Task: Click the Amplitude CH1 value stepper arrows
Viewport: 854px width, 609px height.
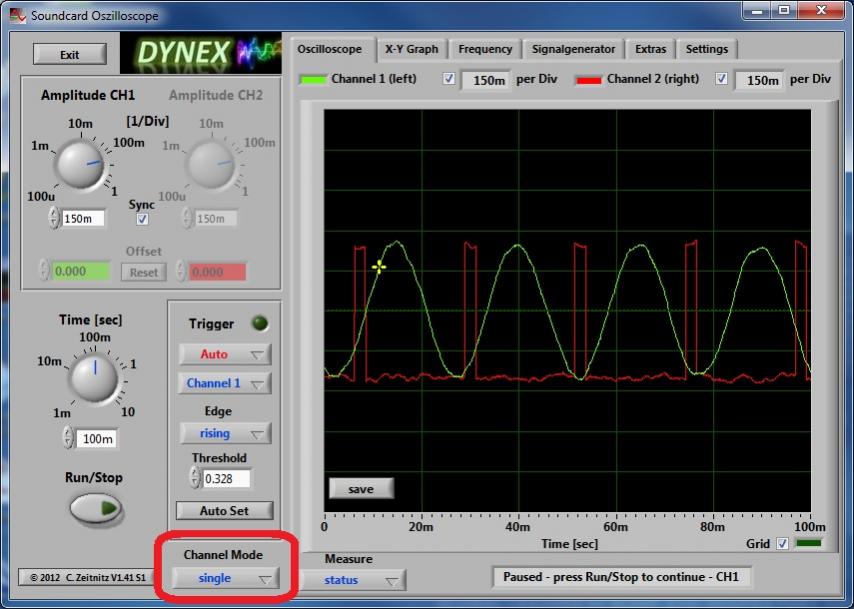Action: (x=53, y=218)
